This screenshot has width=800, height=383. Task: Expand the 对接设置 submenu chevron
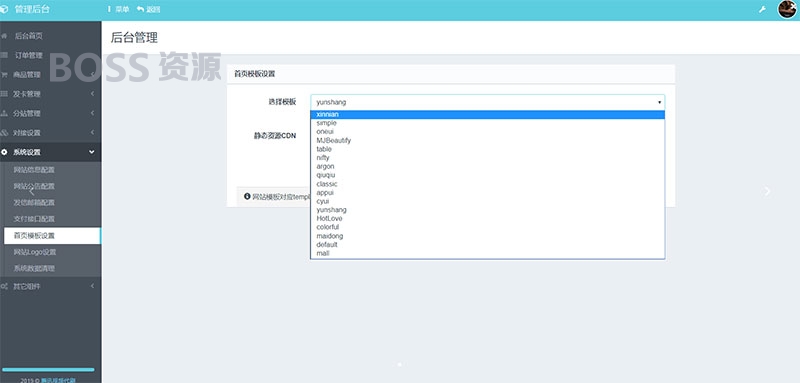pyautogui.click(x=92, y=133)
